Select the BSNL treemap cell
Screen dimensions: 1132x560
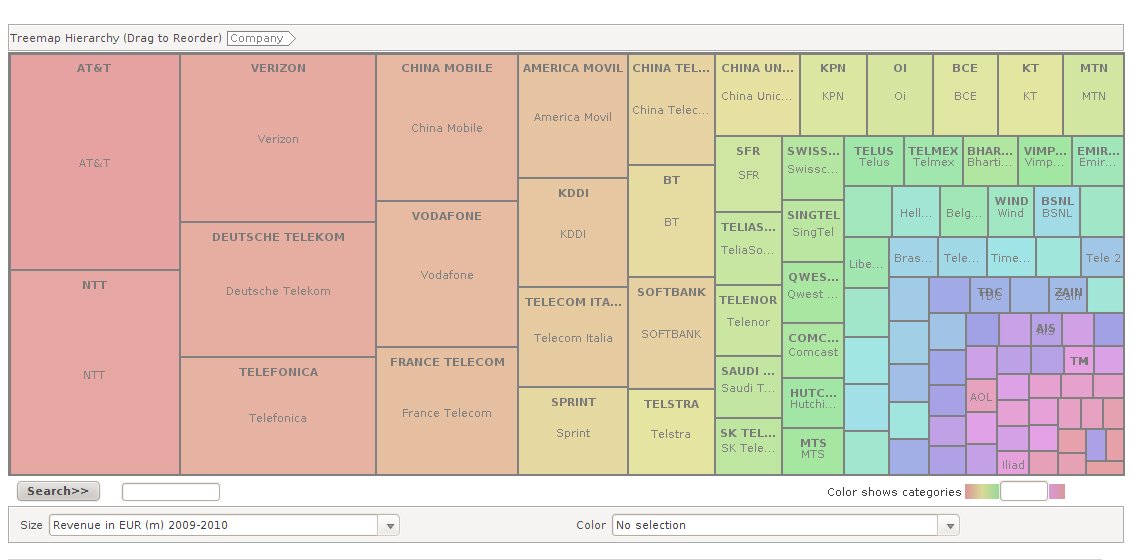[x=1057, y=211]
